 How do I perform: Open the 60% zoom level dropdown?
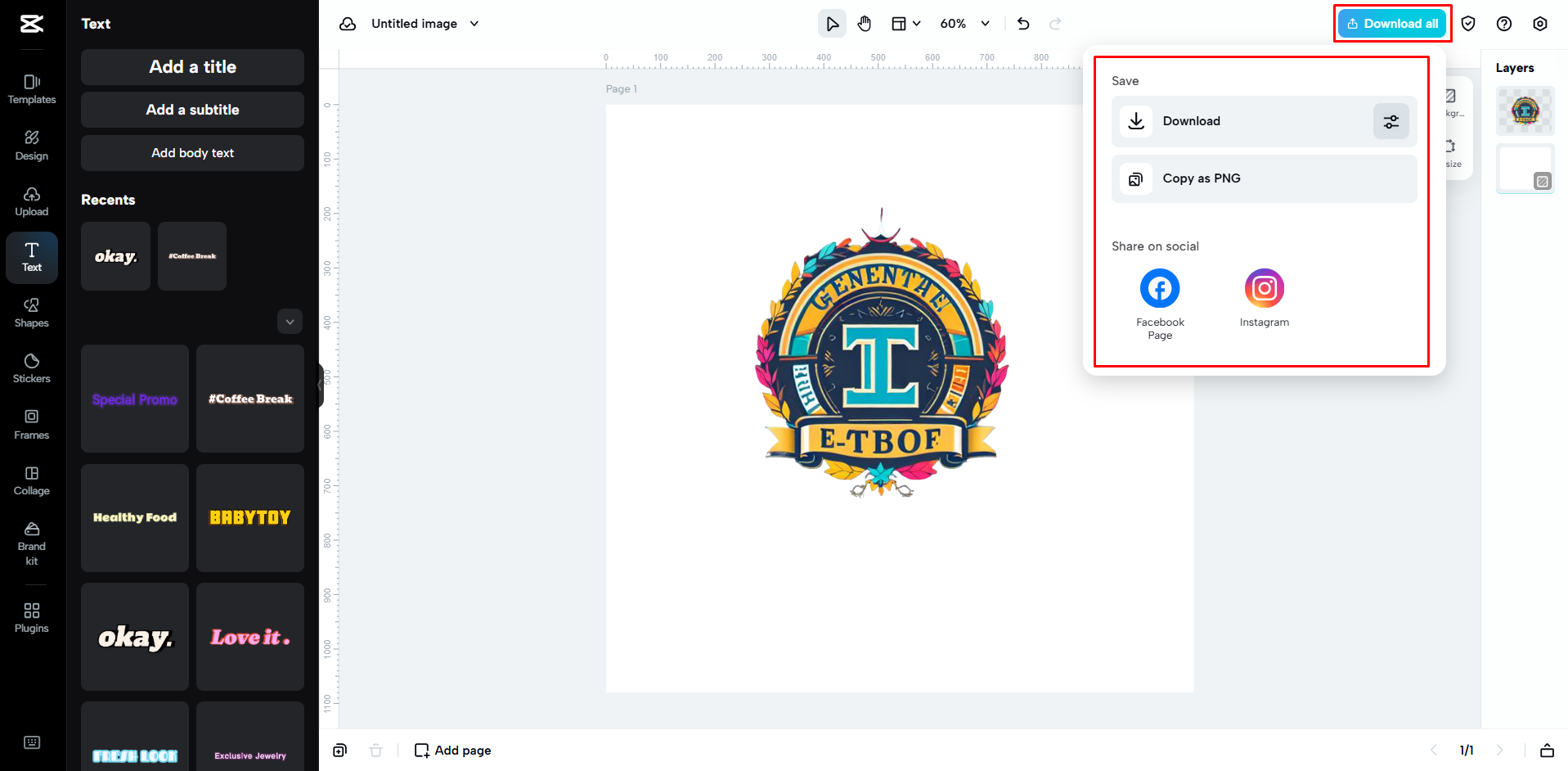click(964, 23)
